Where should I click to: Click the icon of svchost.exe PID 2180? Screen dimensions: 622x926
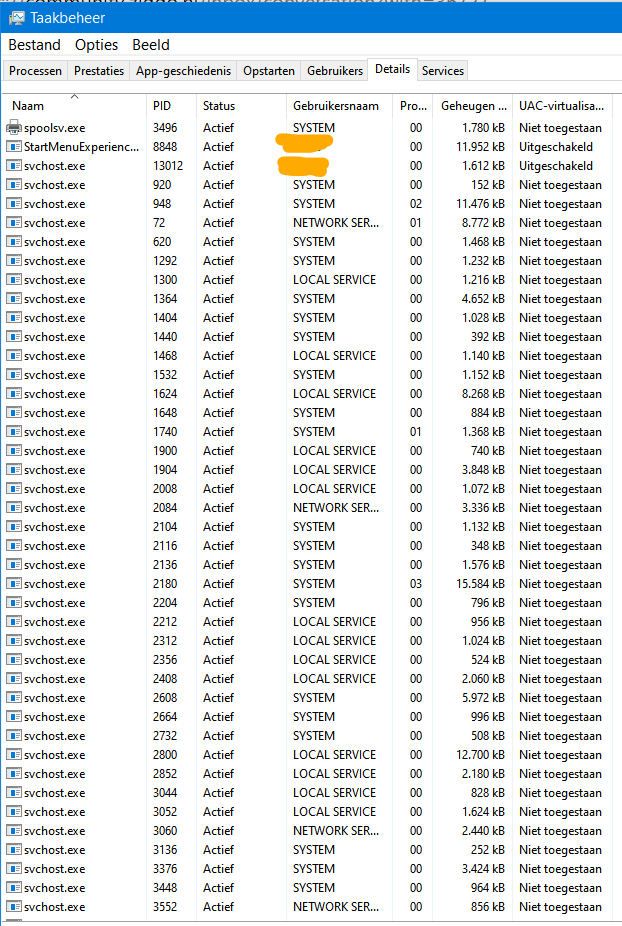[x=14, y=584]
